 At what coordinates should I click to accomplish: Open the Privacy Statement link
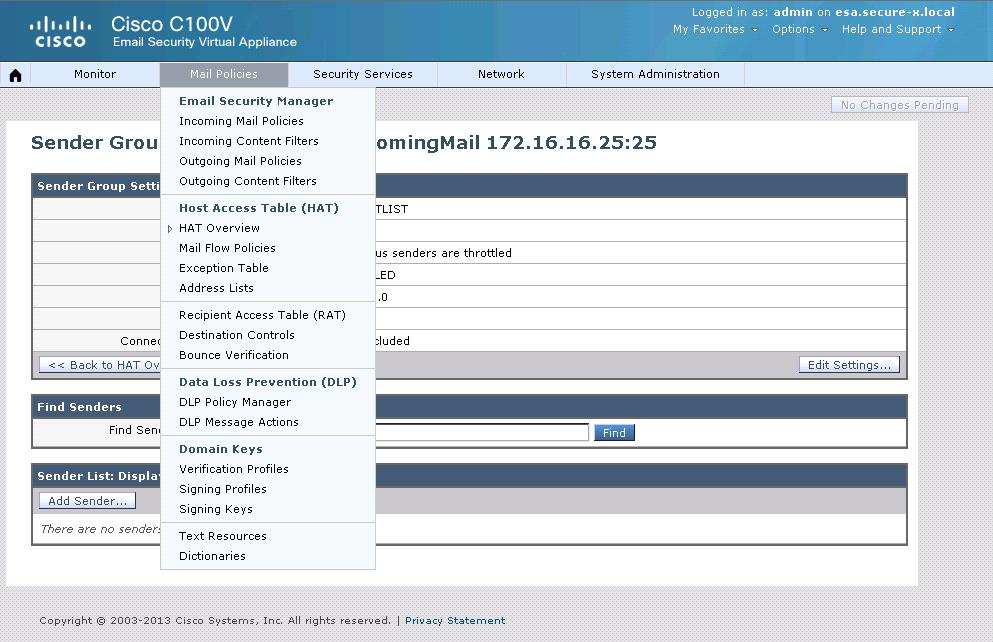click(x=455, y=620)
